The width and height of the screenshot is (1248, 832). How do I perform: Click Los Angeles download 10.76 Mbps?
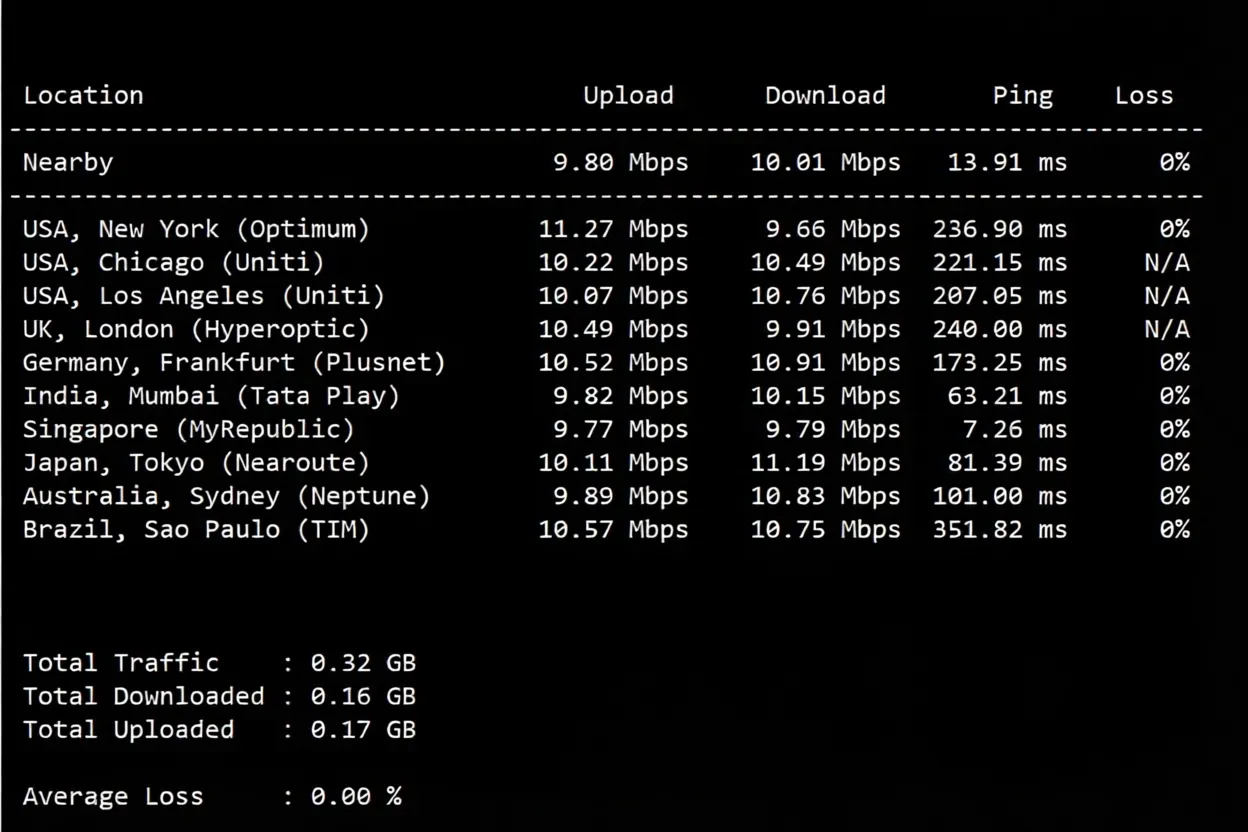click(825, 297)
